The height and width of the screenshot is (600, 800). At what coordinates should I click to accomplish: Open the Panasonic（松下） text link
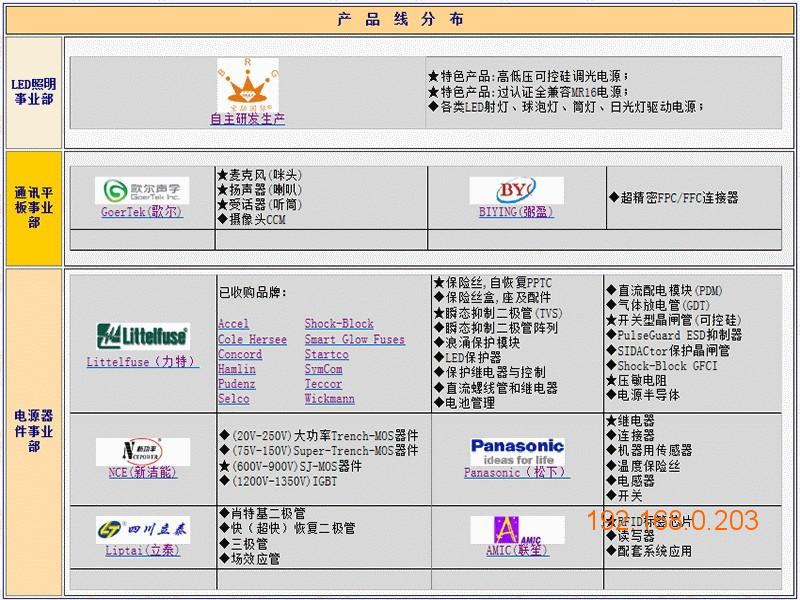(517, 472)
